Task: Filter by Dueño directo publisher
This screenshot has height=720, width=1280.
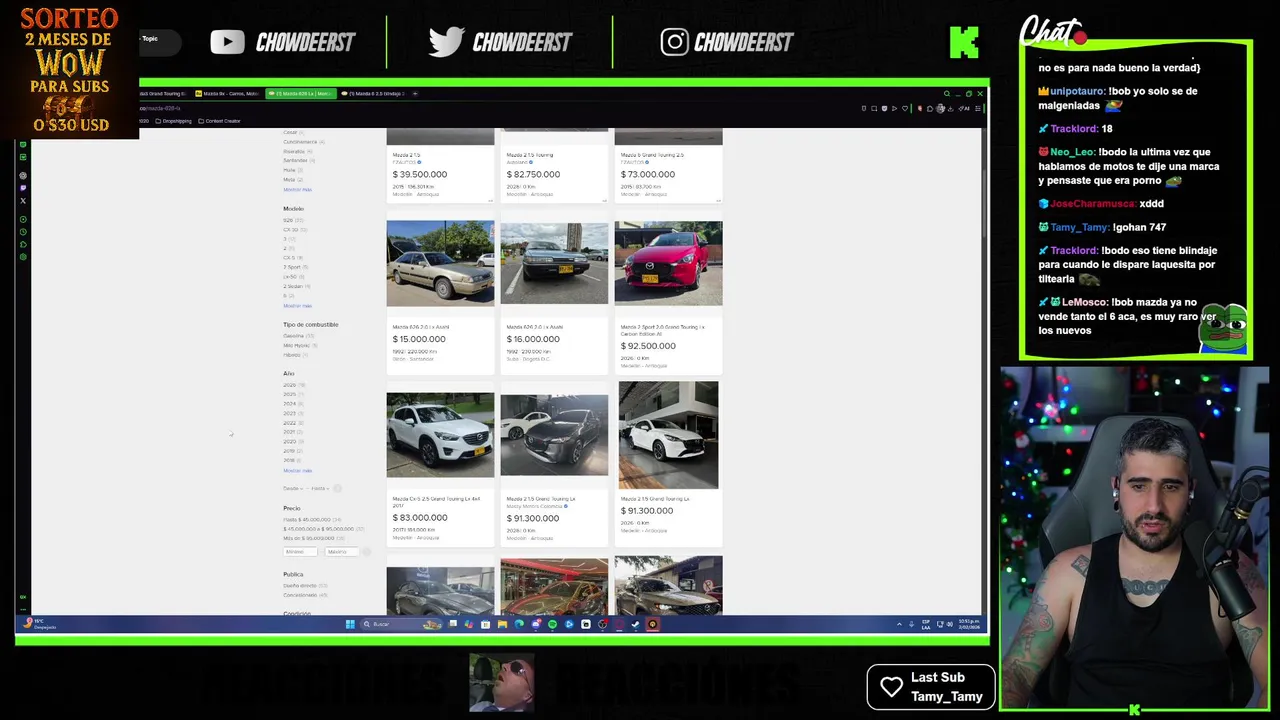Action: coord(304,586)
